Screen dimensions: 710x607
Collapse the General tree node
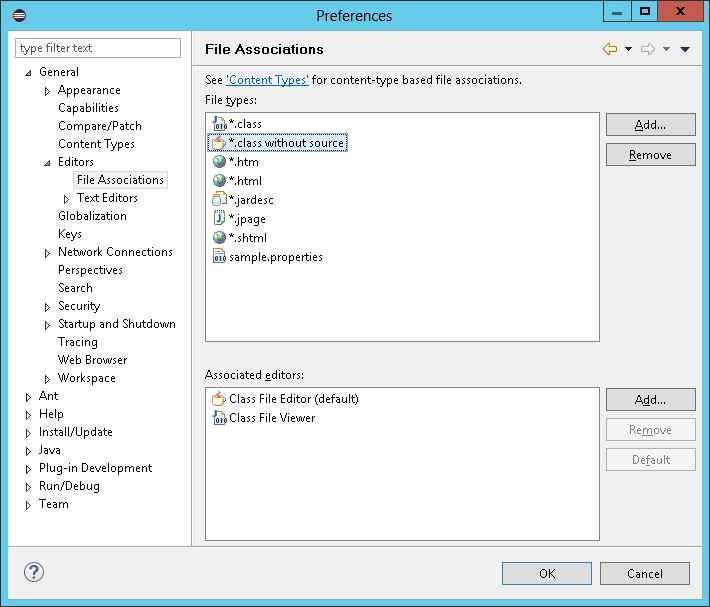[28, 73]
